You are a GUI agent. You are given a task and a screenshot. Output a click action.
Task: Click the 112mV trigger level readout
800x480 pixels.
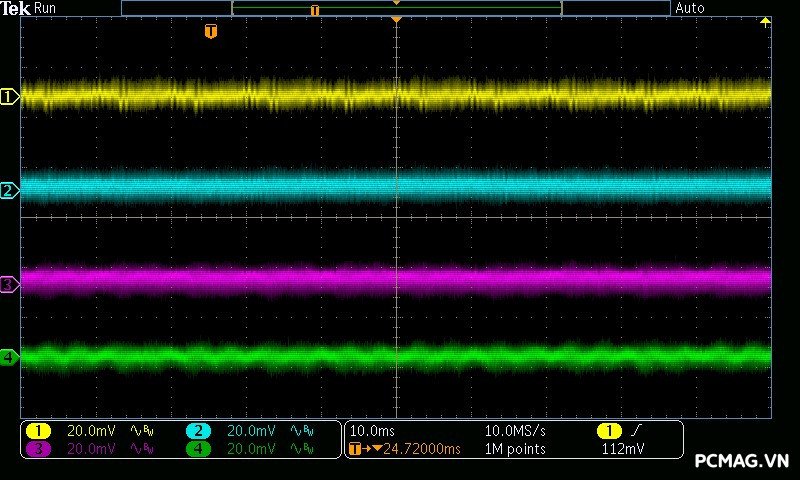point(622,449)
